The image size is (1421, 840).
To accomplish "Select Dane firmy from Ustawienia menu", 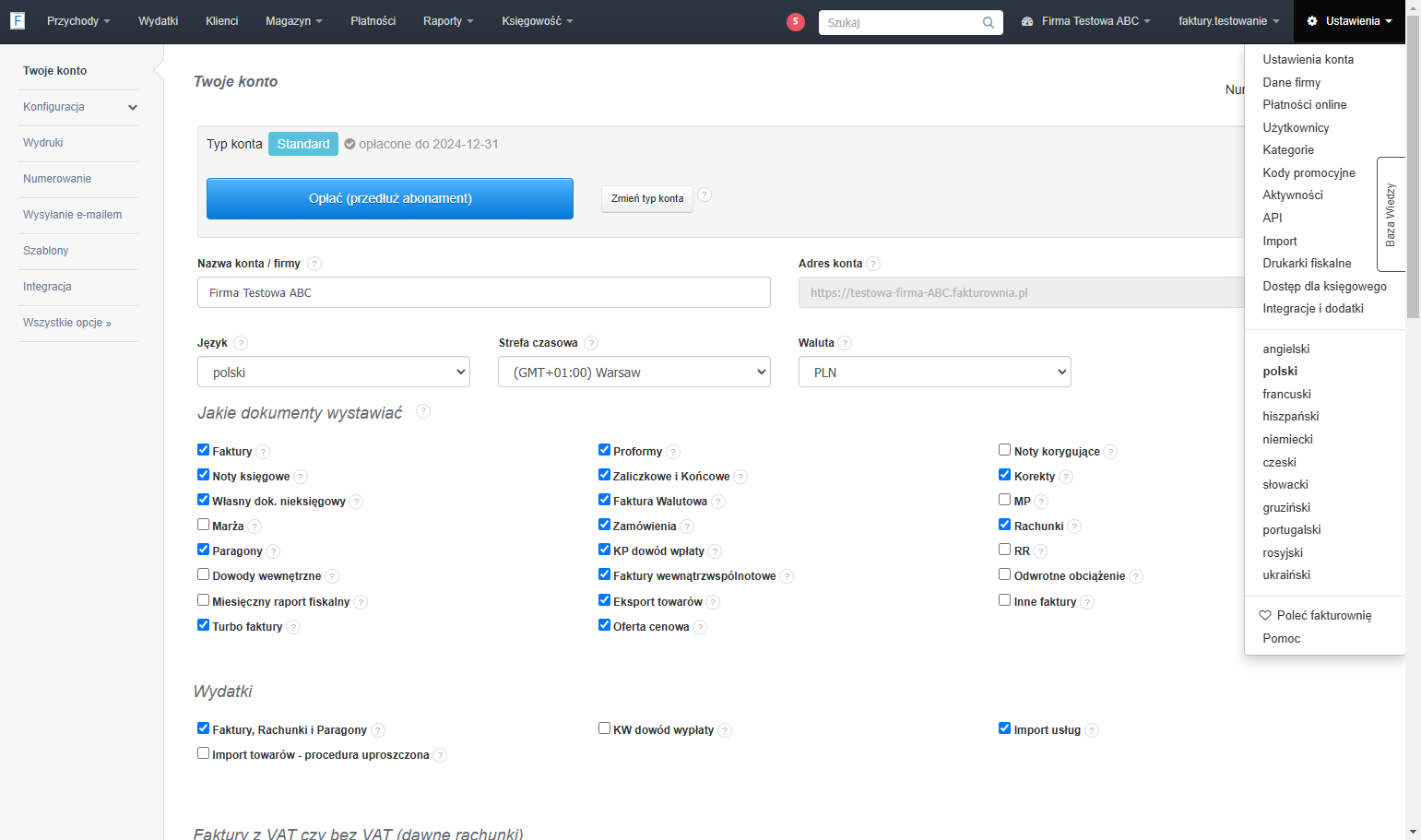I will 1291,82.
